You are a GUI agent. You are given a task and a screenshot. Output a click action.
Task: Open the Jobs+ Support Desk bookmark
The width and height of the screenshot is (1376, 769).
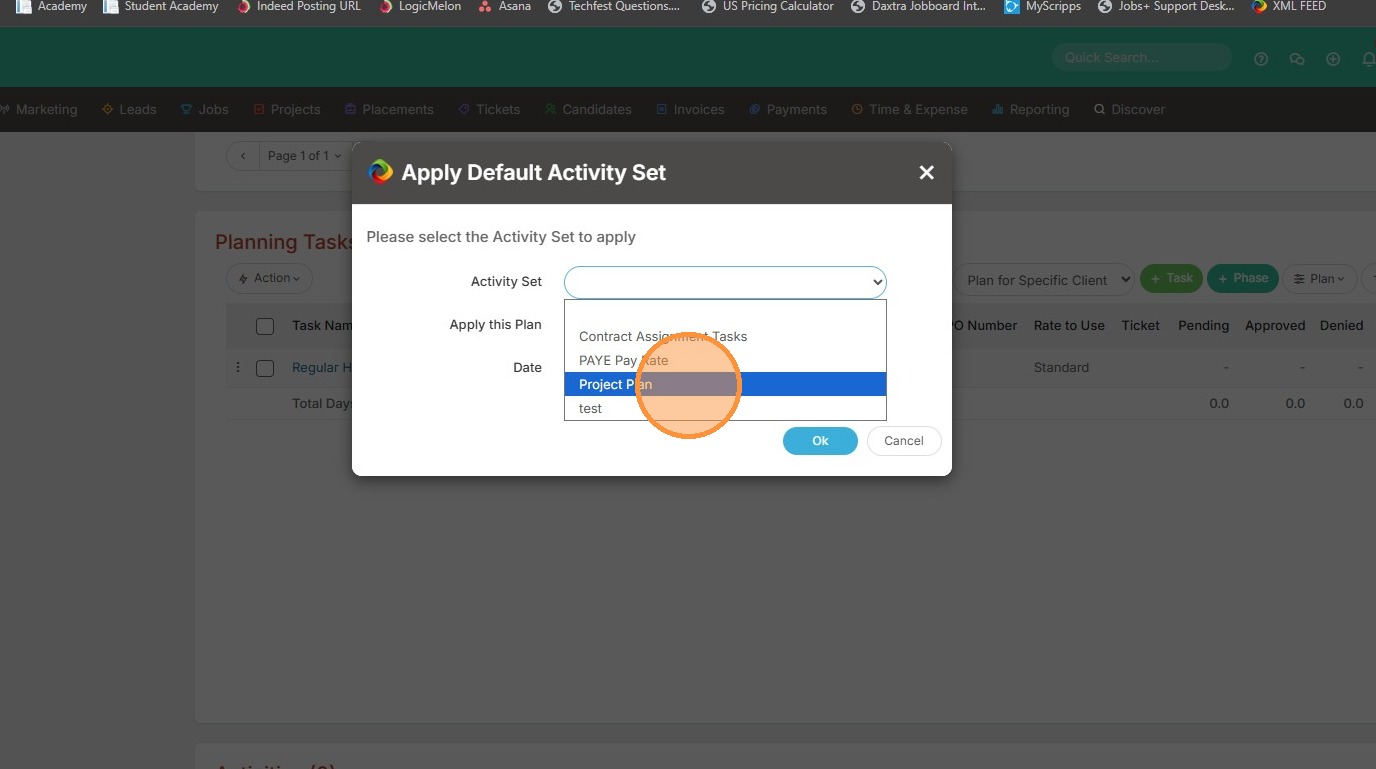[1166, 6]
